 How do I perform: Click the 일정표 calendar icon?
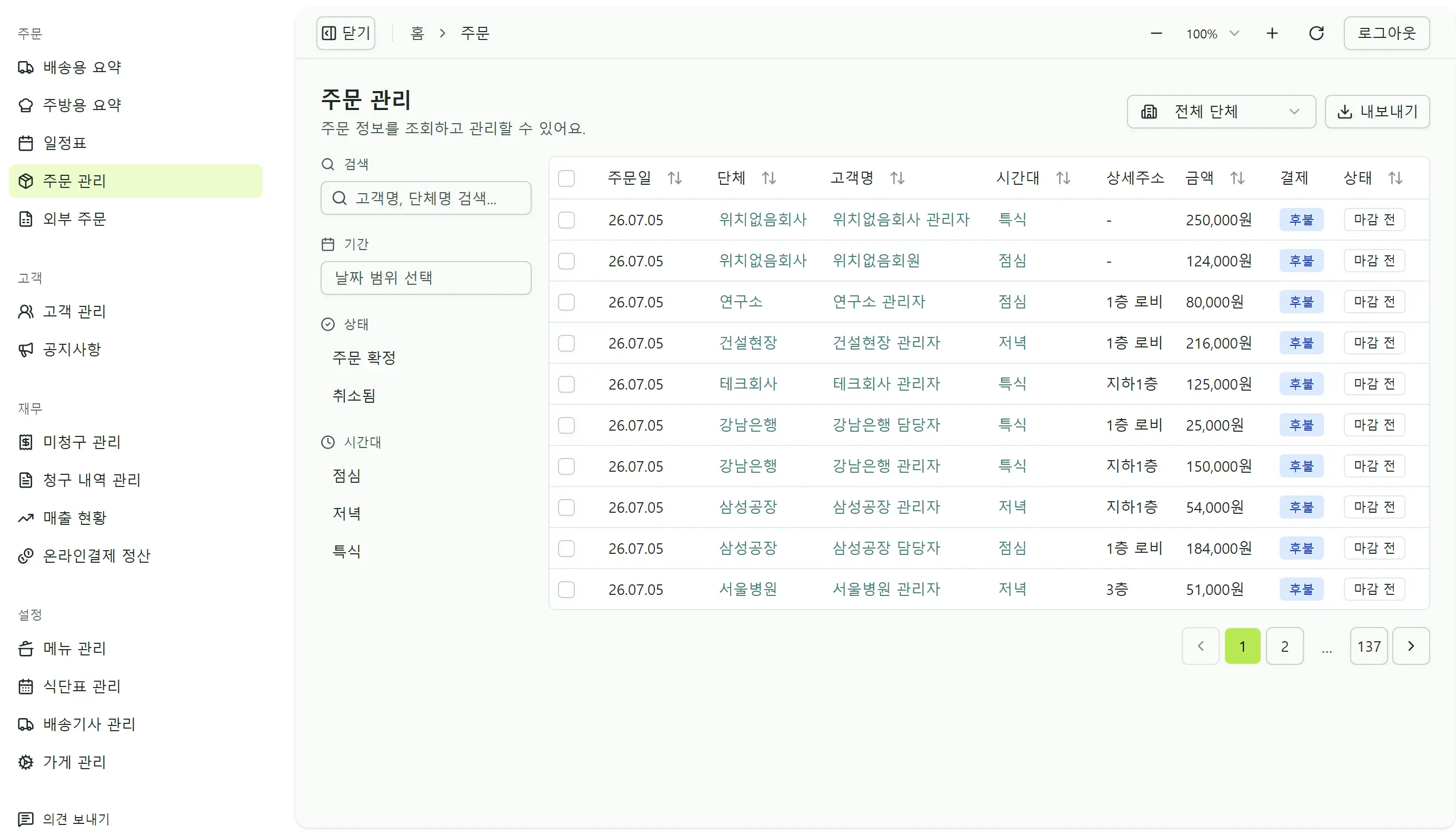(x=26, y=143)
